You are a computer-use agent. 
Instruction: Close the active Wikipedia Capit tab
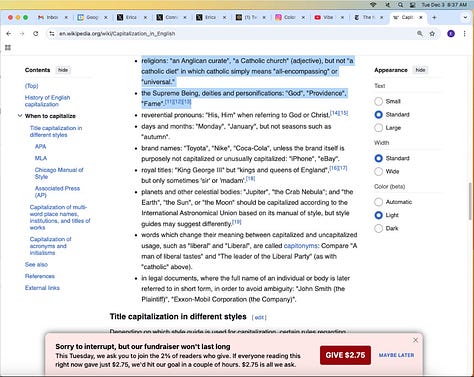[421, 17]
